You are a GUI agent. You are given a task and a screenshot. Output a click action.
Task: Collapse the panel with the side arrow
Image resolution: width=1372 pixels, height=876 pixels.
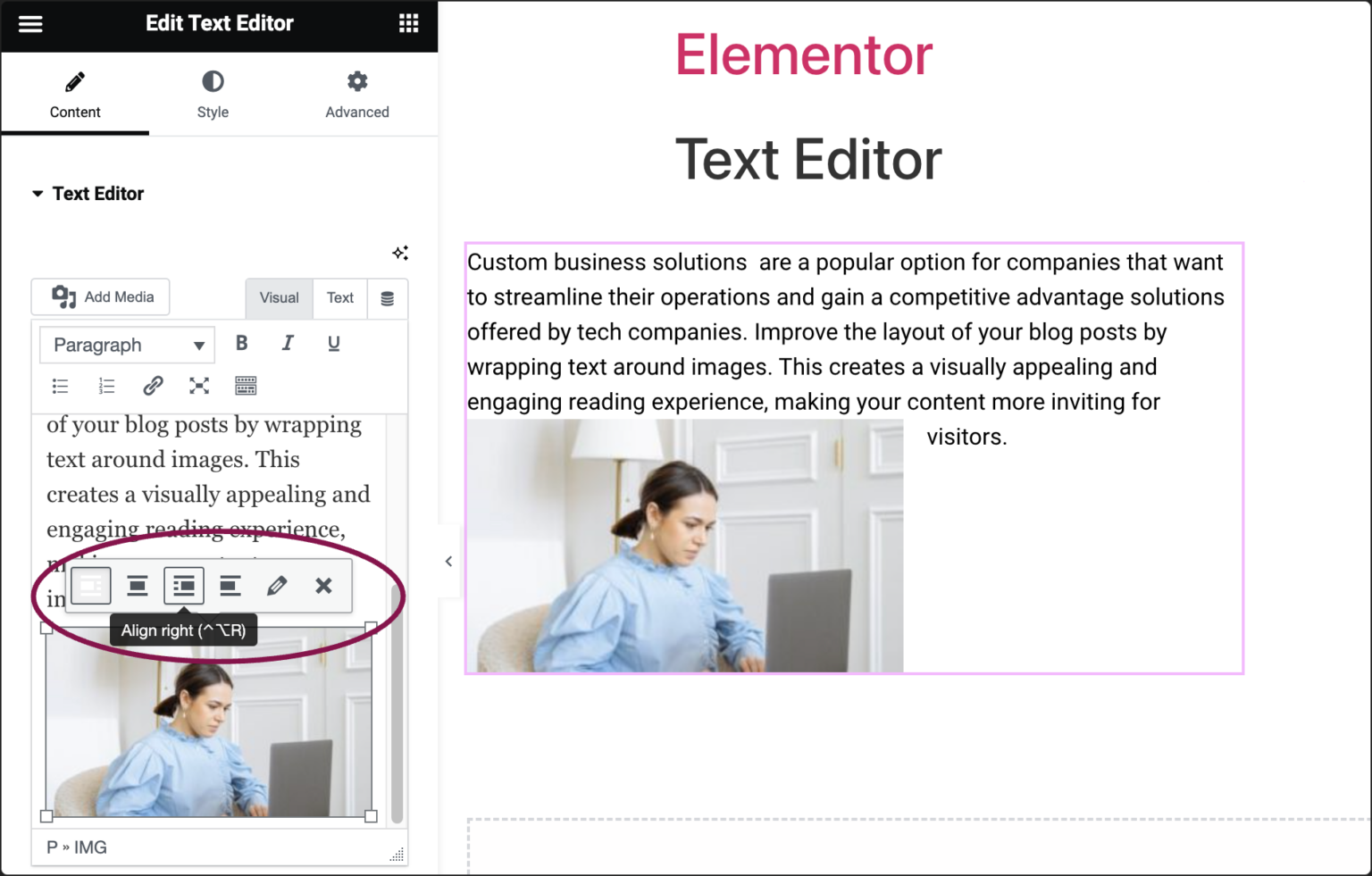click(x=448, y=561)
